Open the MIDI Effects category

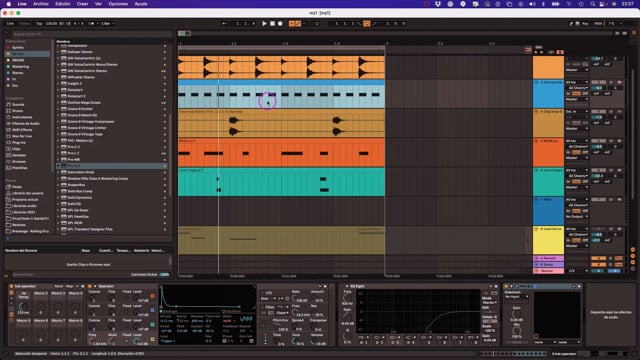(x=27, y=130)
